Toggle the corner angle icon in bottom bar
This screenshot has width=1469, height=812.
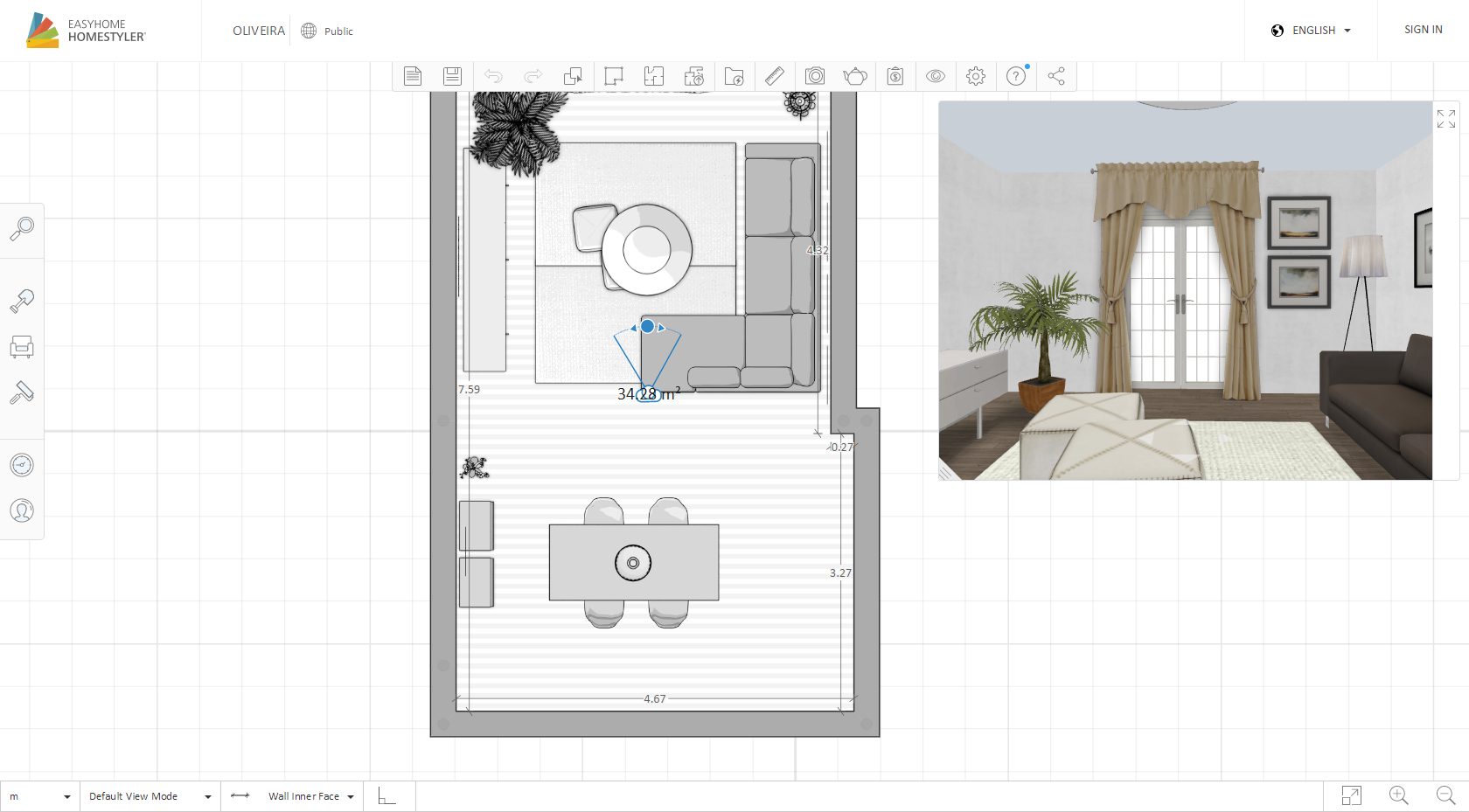386,796
